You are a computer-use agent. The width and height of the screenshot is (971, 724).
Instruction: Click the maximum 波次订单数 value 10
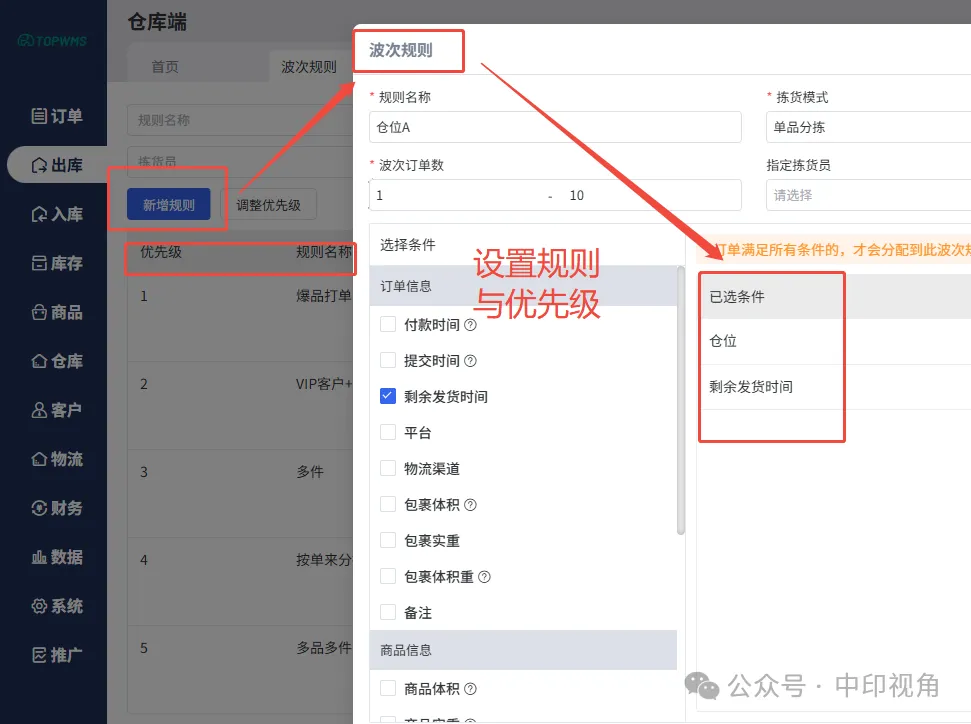(x=577, y=196)
